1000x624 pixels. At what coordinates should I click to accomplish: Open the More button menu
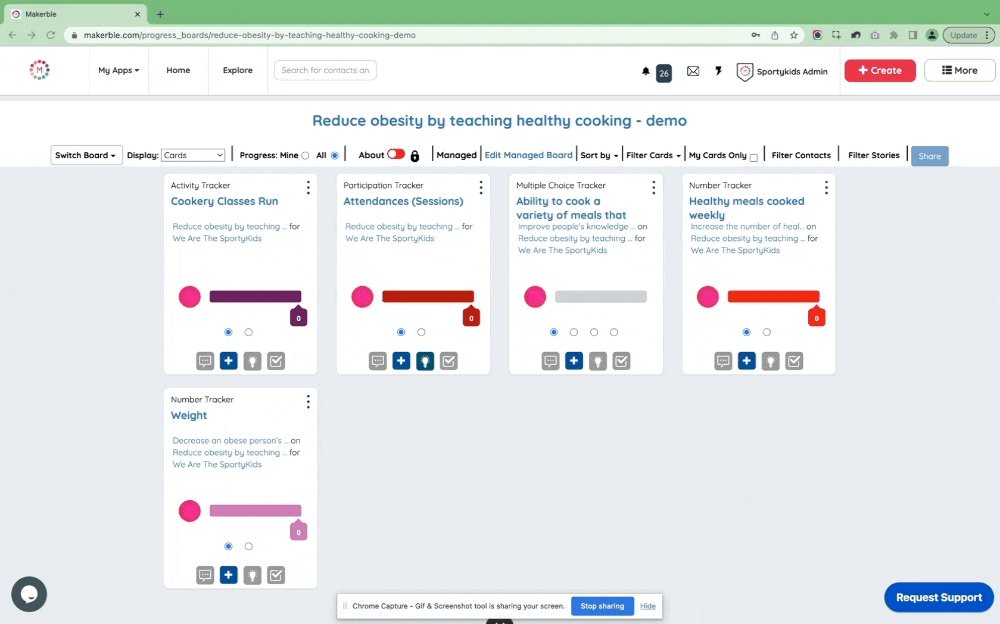[959, 70]
